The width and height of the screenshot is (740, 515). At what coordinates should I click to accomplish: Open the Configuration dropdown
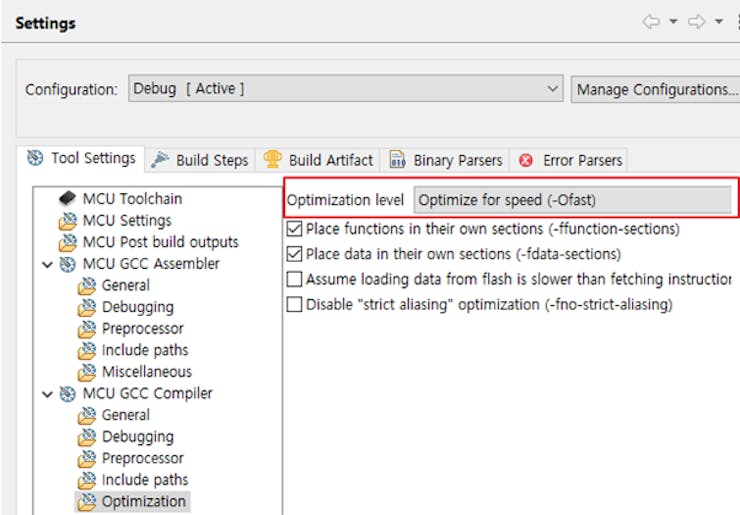[x=345, y=88]
